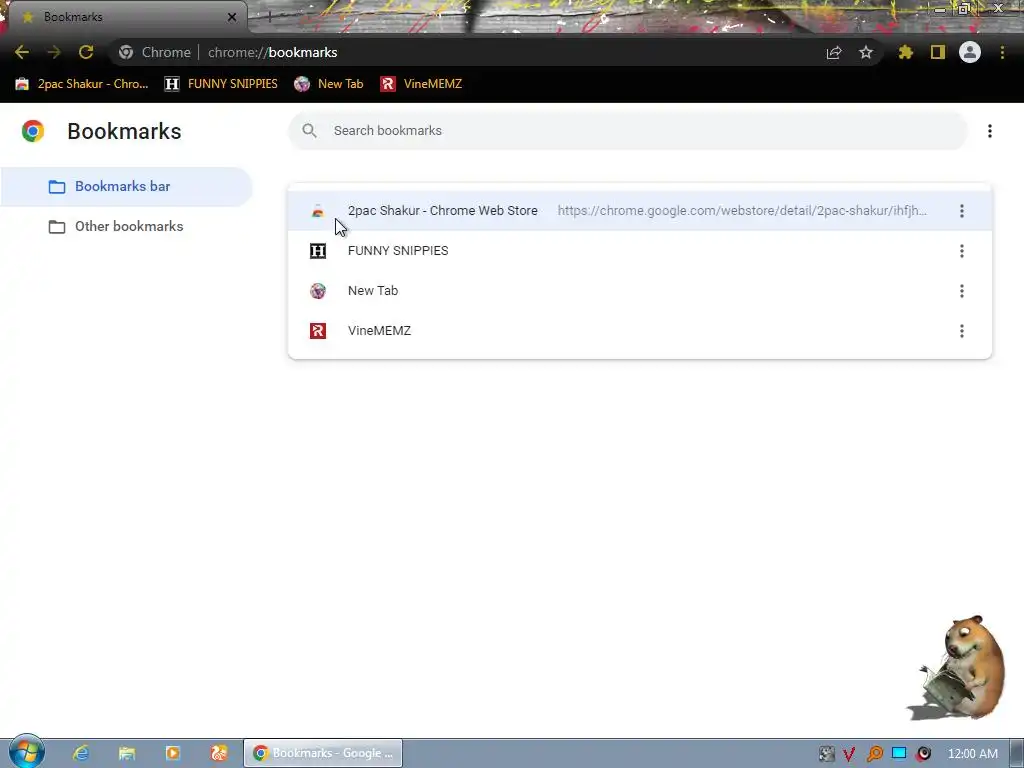
Task: Open New Tab from the bookmarks bar
Action: (x=329, y=84)
